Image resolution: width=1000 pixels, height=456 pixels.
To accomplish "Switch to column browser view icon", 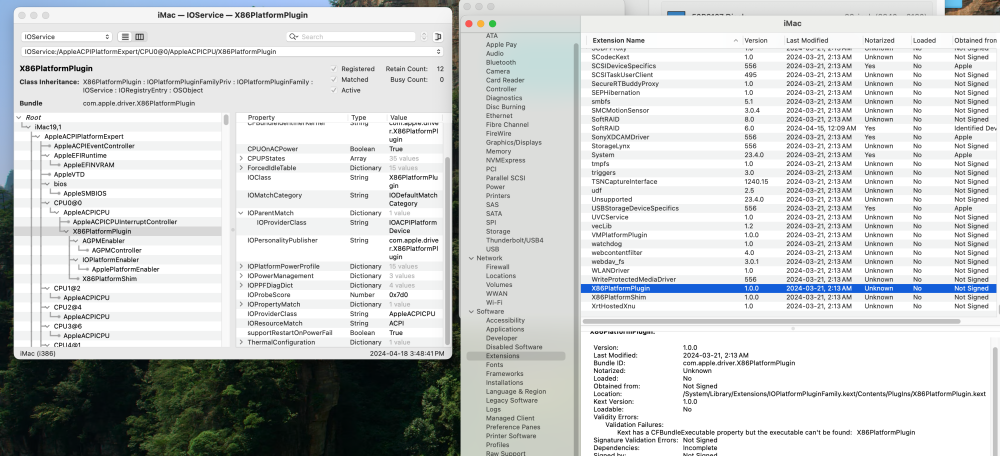I will pyautogui.click(x=140, y=37).
